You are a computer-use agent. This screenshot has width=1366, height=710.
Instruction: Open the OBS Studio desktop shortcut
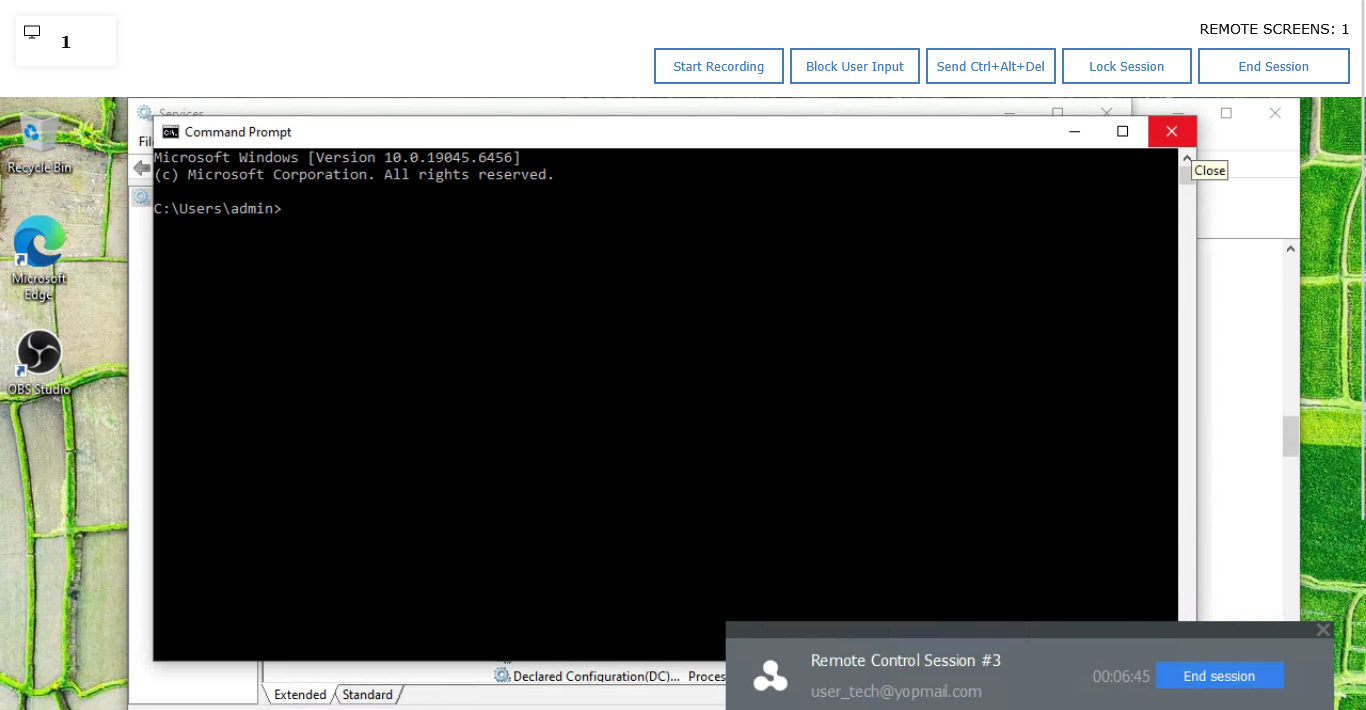(39, 362)
